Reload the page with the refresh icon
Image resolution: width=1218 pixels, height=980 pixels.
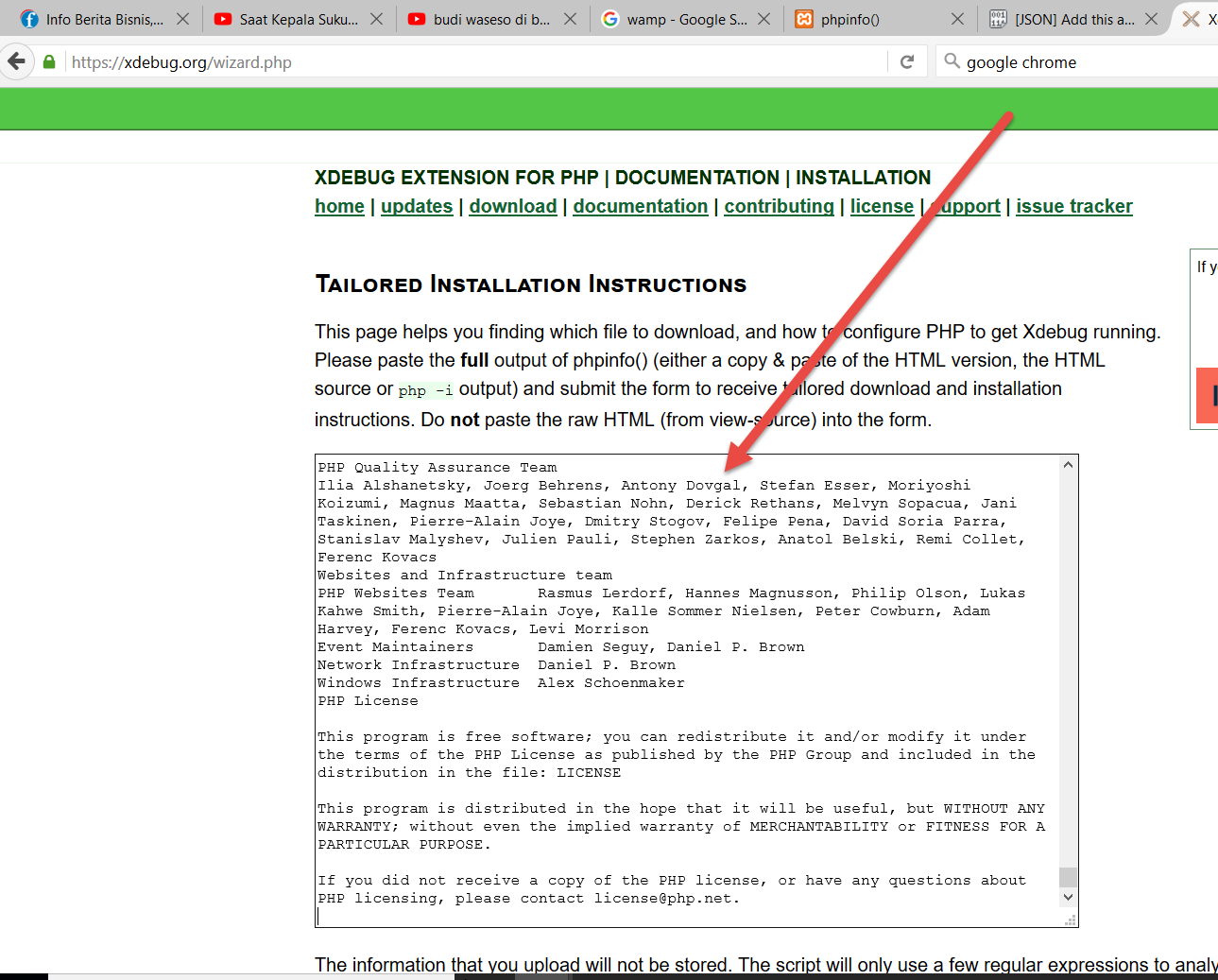coord(907,61)
